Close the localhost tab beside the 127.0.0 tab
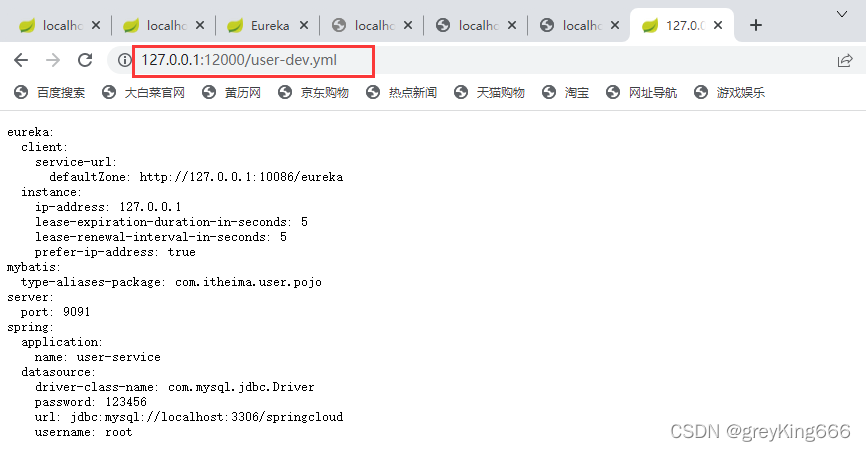866x451 pixels. pos(615,25)
